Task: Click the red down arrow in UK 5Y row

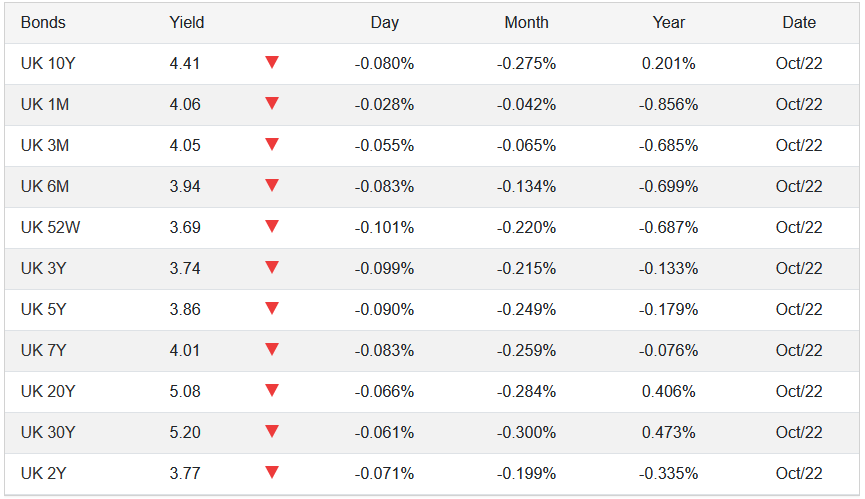Action: pyautogui.click(x=272, y=309)
